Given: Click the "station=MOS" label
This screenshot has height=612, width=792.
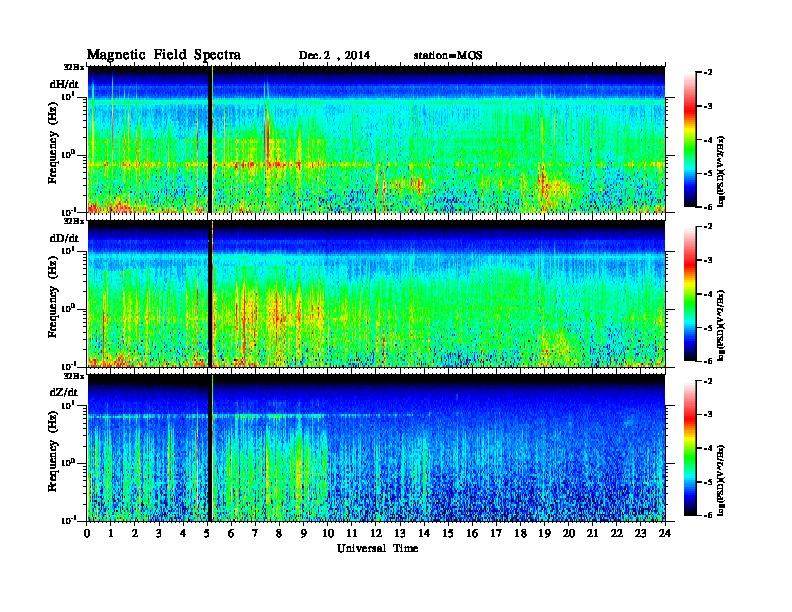Looking at the screenshot, I should pyautogui.click(x=448, y=55).
